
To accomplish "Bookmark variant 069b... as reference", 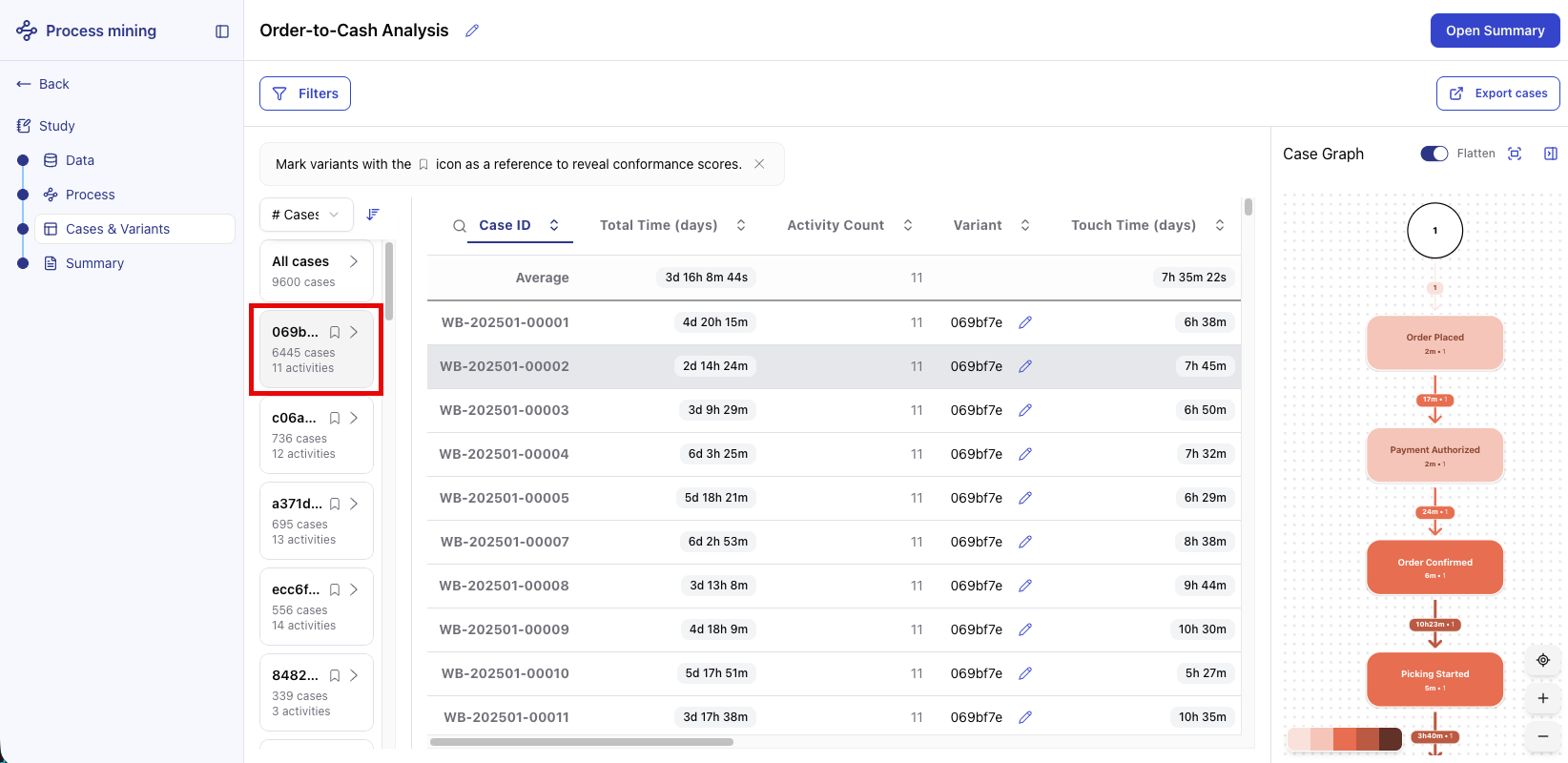I will pyautogui.click(x=335, y=332).
